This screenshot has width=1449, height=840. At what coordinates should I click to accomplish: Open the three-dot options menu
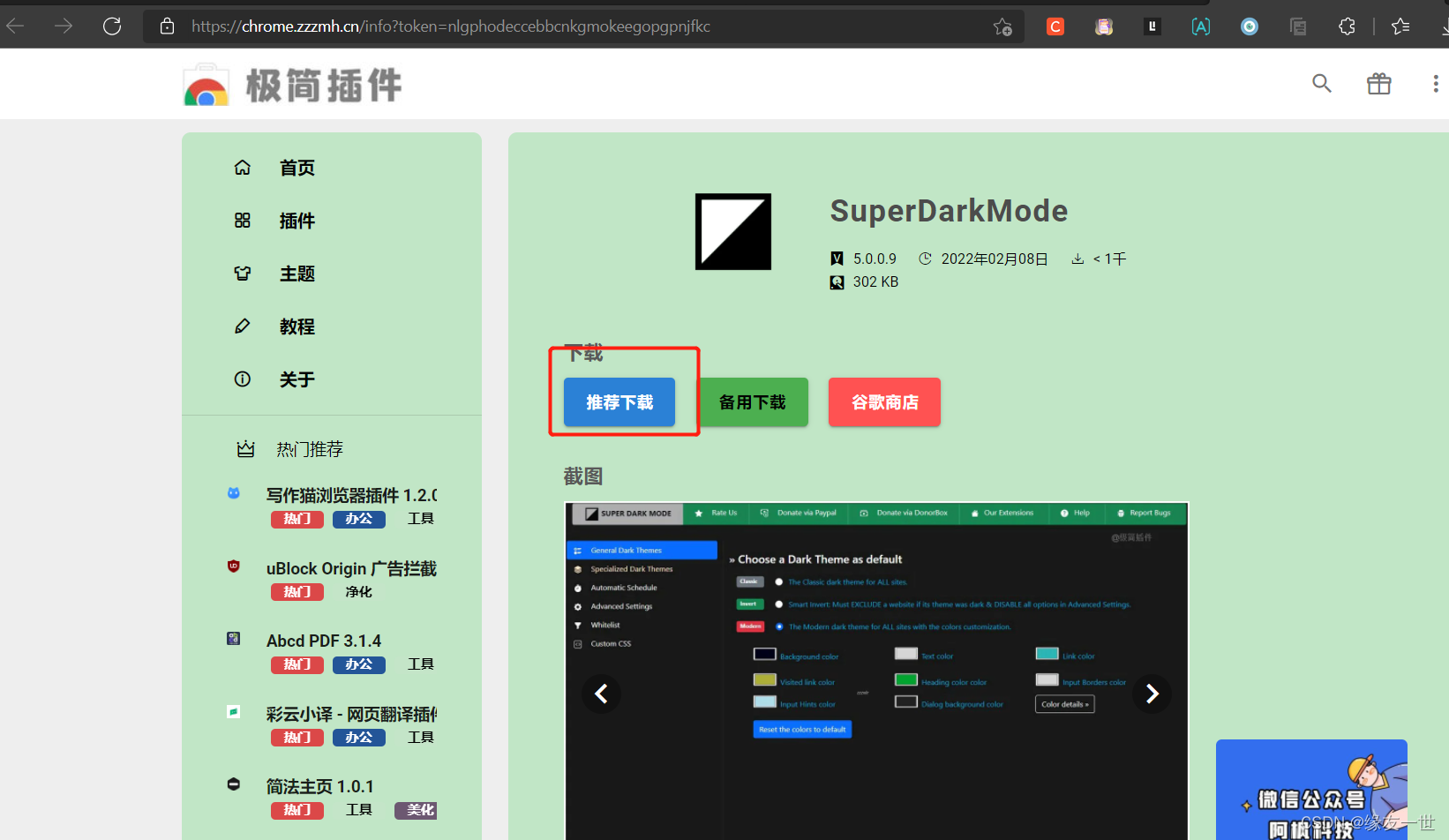[x=1436, y=83]
